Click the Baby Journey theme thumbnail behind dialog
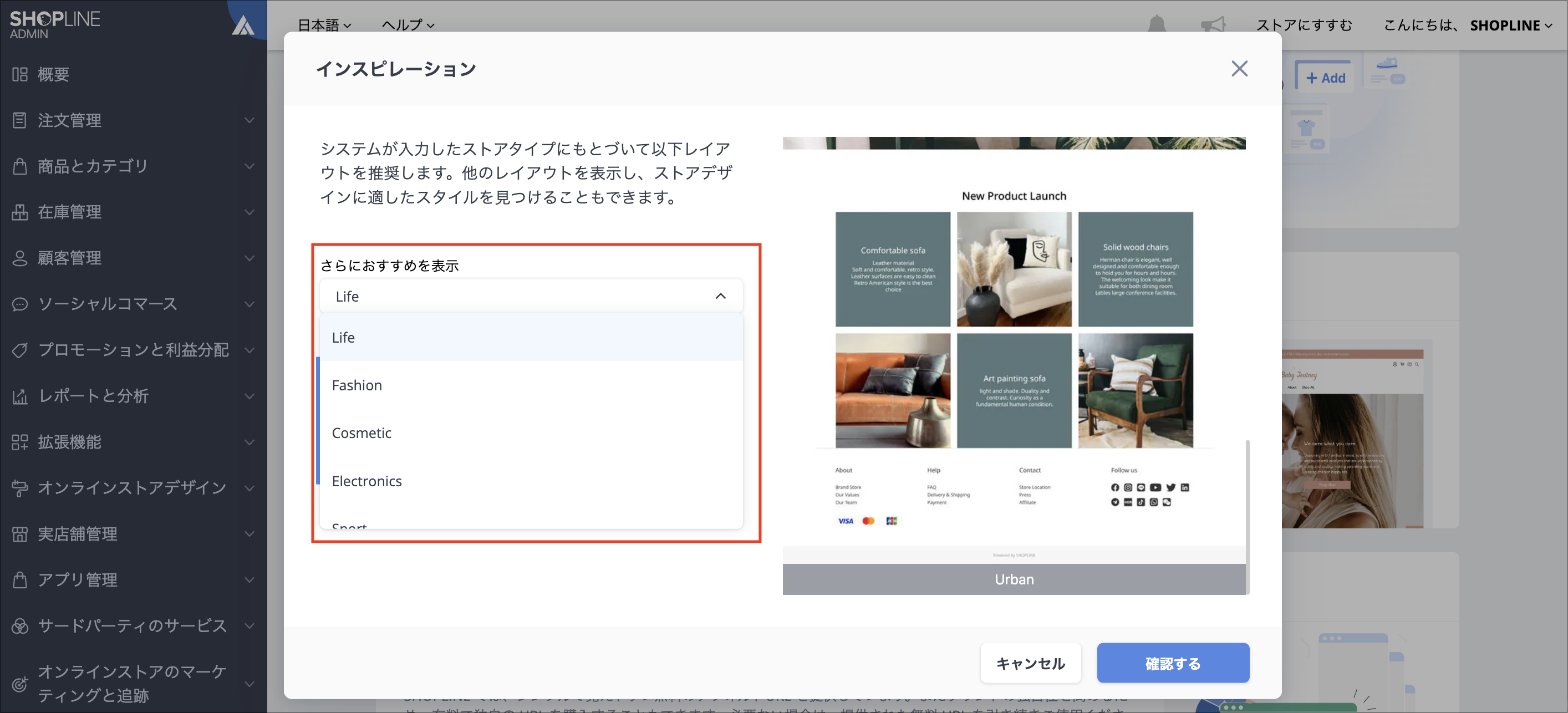The image size is (1568, 713). pyautogui.click(x=1352, y=439)
